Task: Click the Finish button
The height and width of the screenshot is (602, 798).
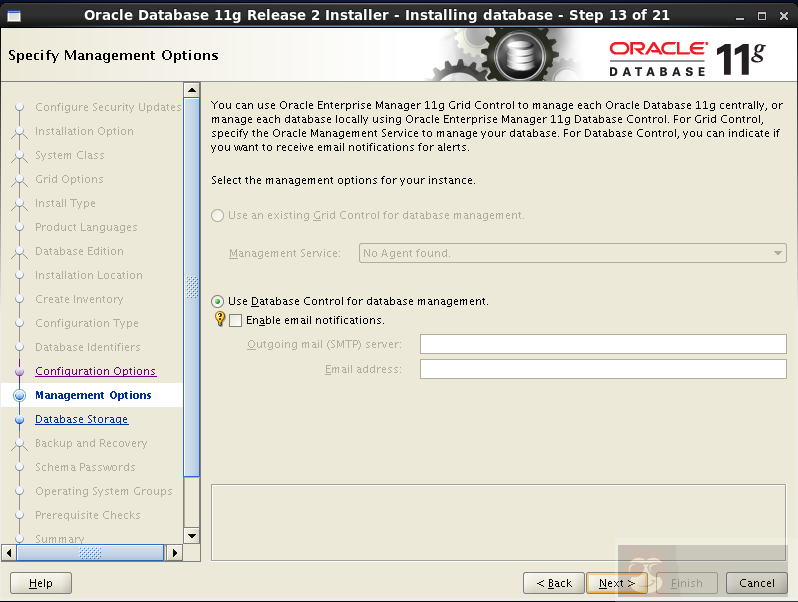Action: (687, 583)
